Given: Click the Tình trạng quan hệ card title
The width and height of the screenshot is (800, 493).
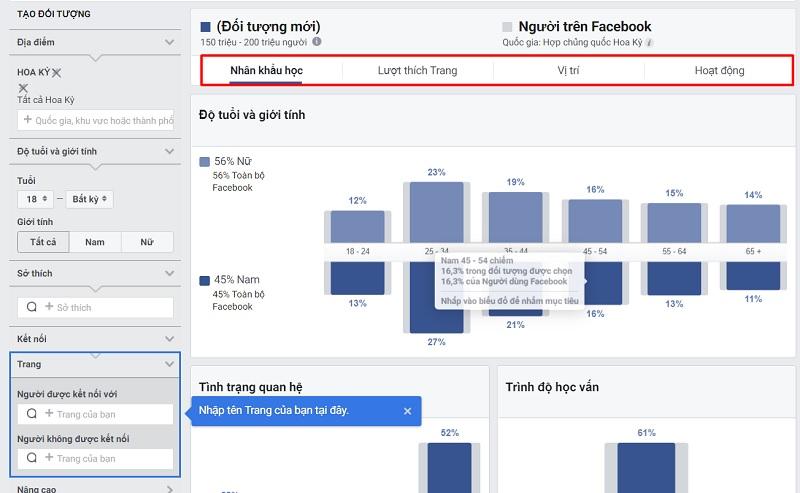Looking at the screenshot, I should pyautogui.click(x=251, y=387).
